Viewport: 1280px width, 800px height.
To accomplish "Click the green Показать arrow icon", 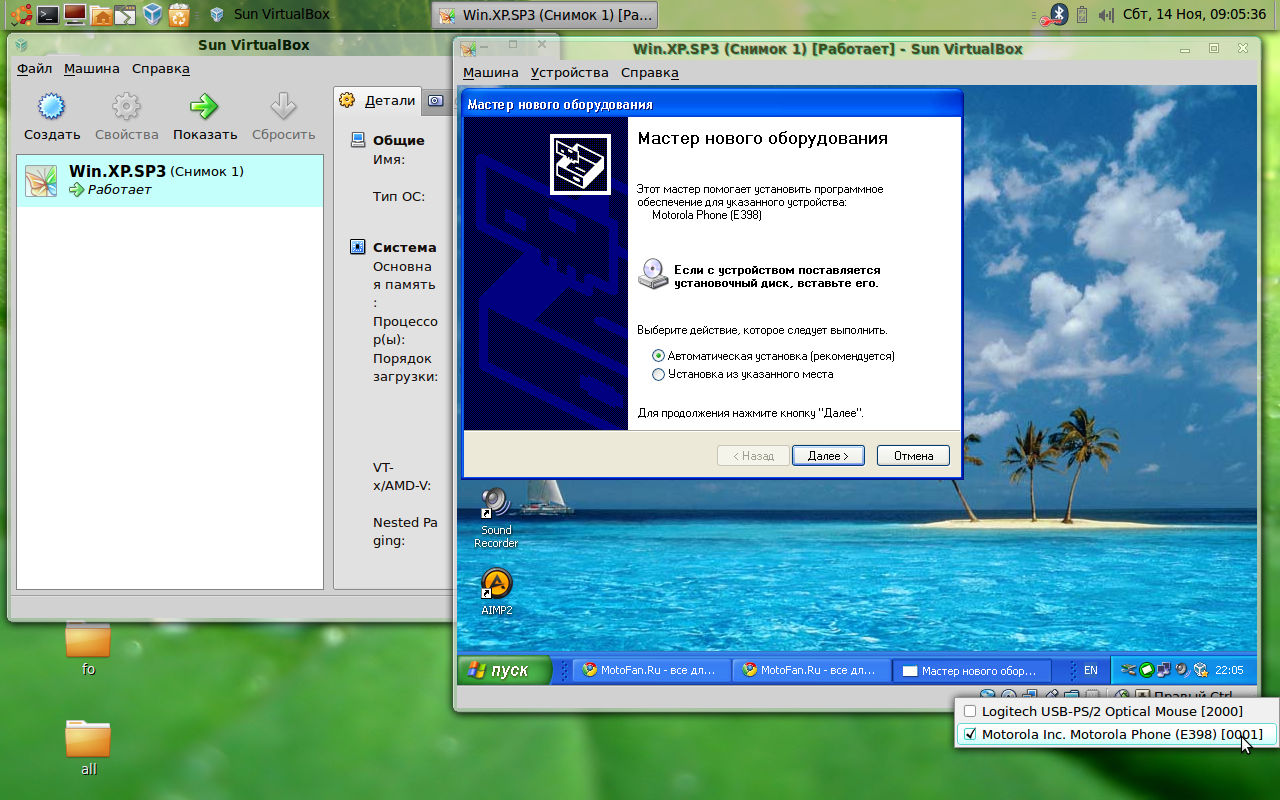I will click(205, 107).
